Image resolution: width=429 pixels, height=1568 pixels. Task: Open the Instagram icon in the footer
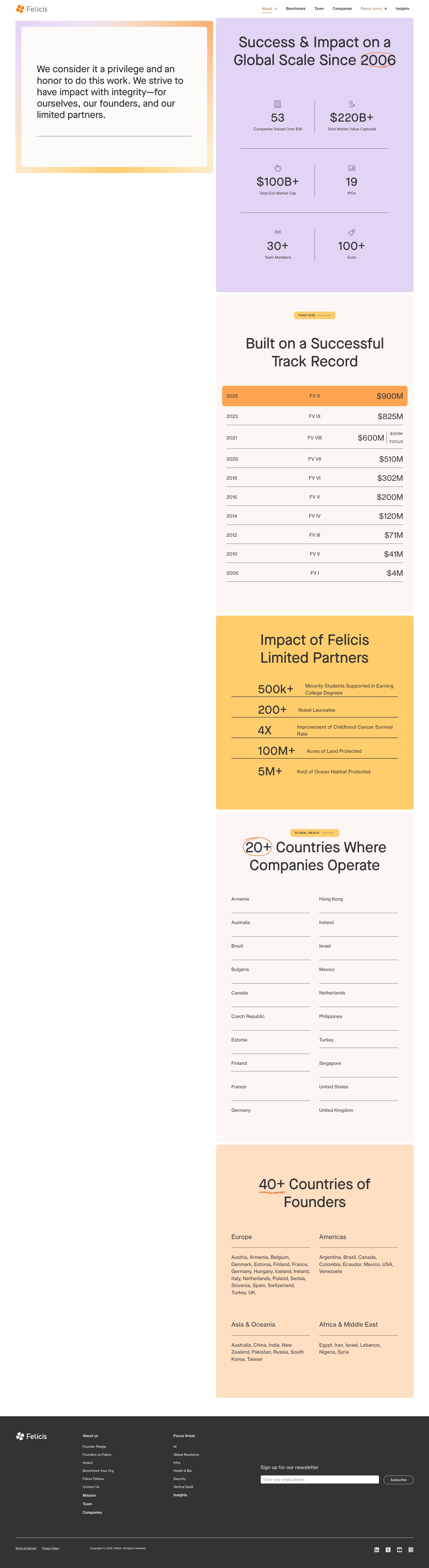coord(411,1550)
